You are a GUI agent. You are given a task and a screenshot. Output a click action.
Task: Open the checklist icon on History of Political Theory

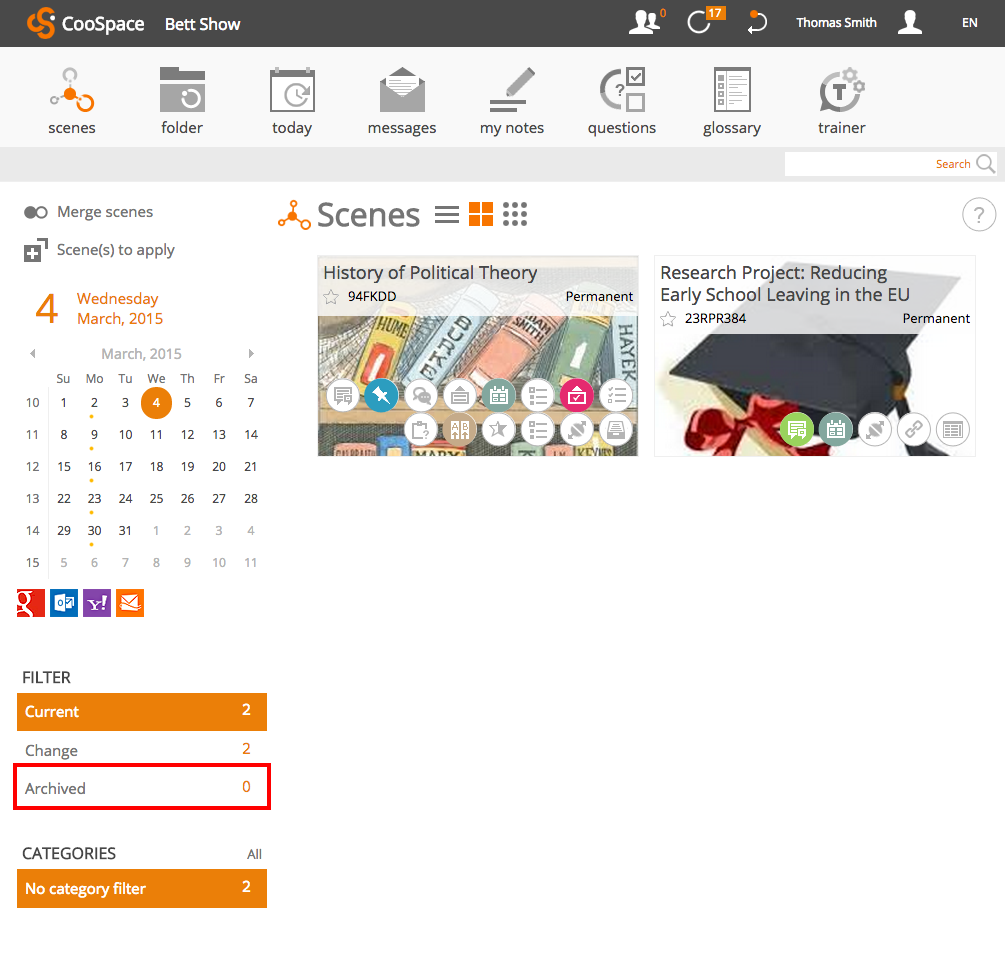click(616, 396)
